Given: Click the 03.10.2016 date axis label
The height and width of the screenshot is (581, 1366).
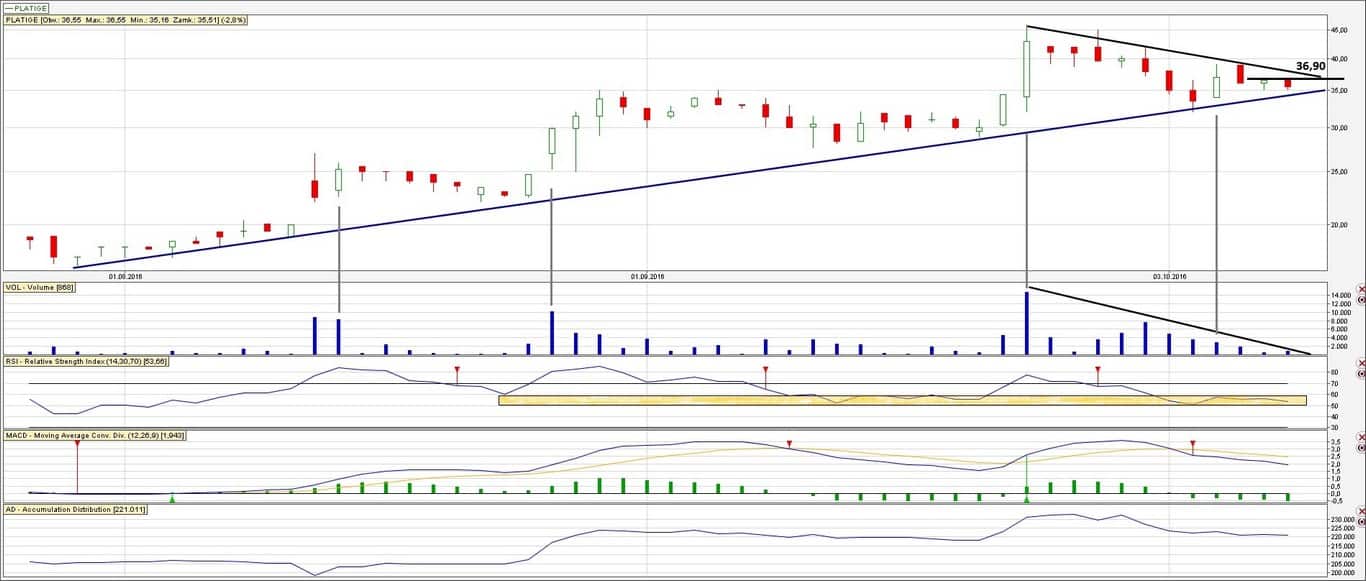Looking at the screenshot, I should (x=1169, y=276).
